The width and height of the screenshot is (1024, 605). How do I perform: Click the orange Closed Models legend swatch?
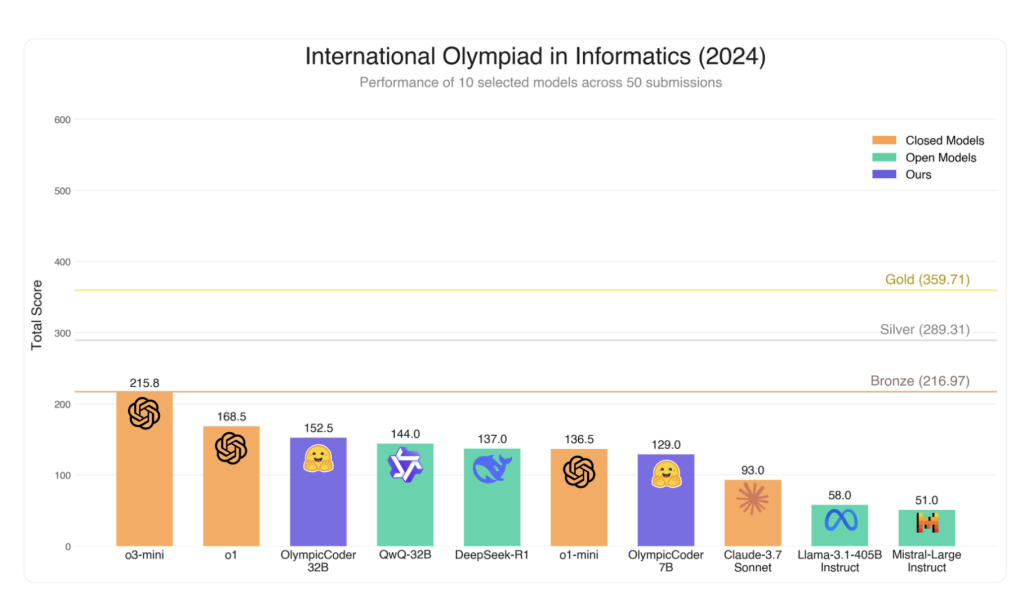[884, 140]
